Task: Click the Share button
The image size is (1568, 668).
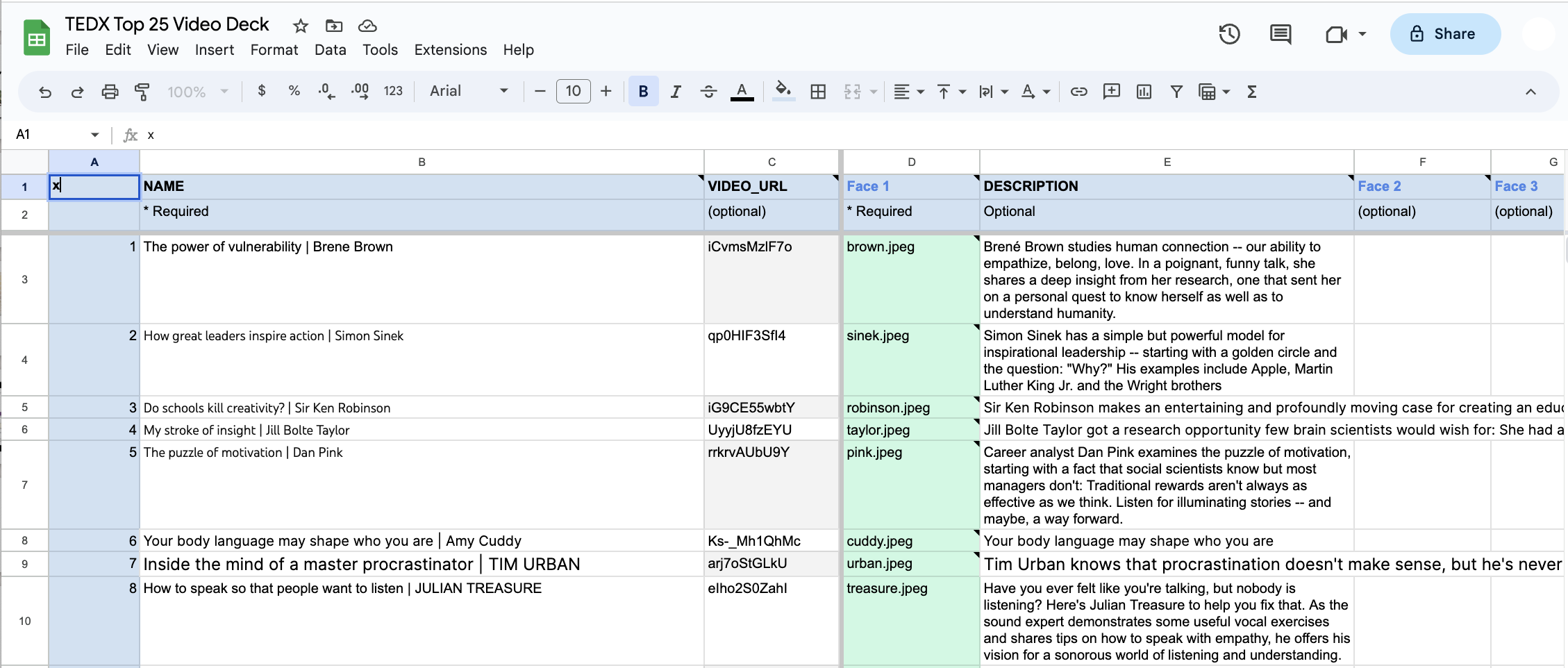Action: pos(1444,34)
